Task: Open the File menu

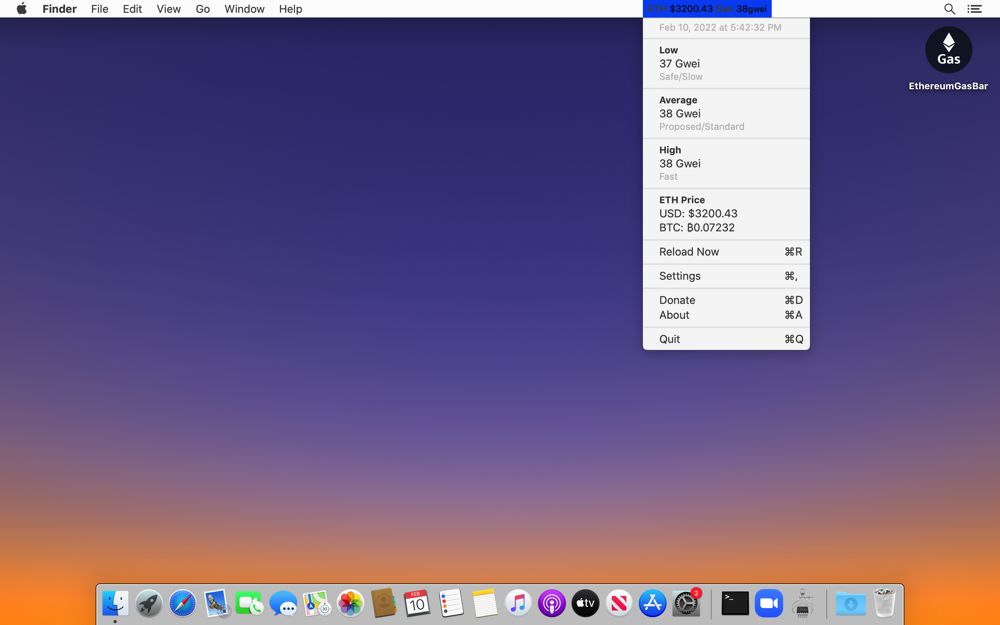Action: coord(99,9)
